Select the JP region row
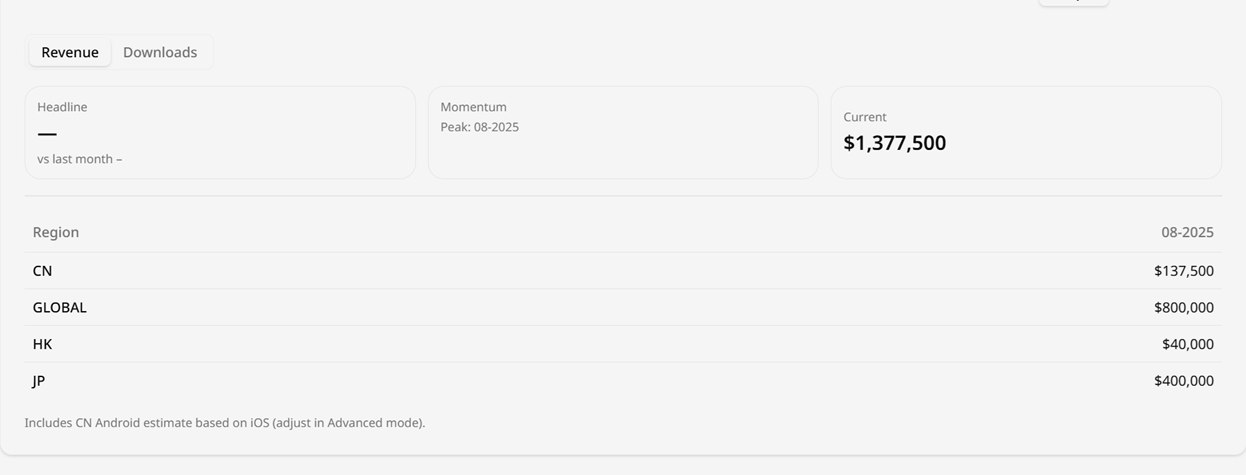The image size is (1246, 475). (623, 381)
